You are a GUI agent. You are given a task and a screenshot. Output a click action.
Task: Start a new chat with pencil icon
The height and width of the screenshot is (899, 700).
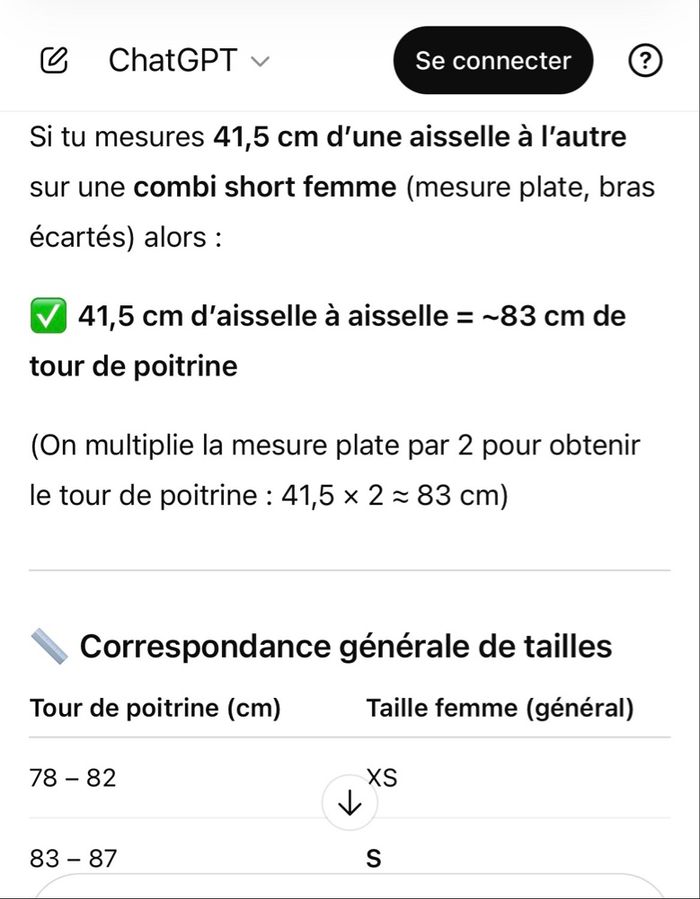(x=54, y=61)
